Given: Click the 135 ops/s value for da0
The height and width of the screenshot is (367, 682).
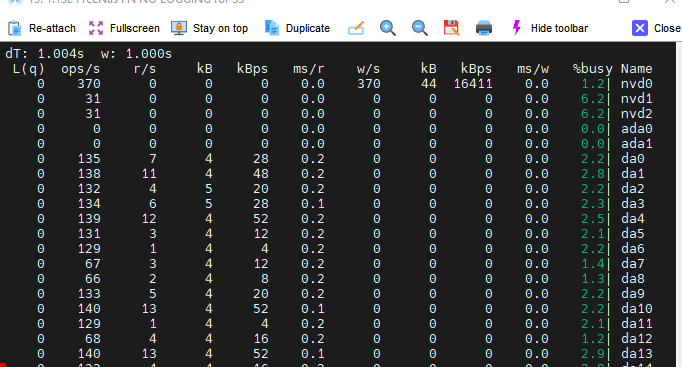Looking at the screenshot, I should [x=89, y=159].
